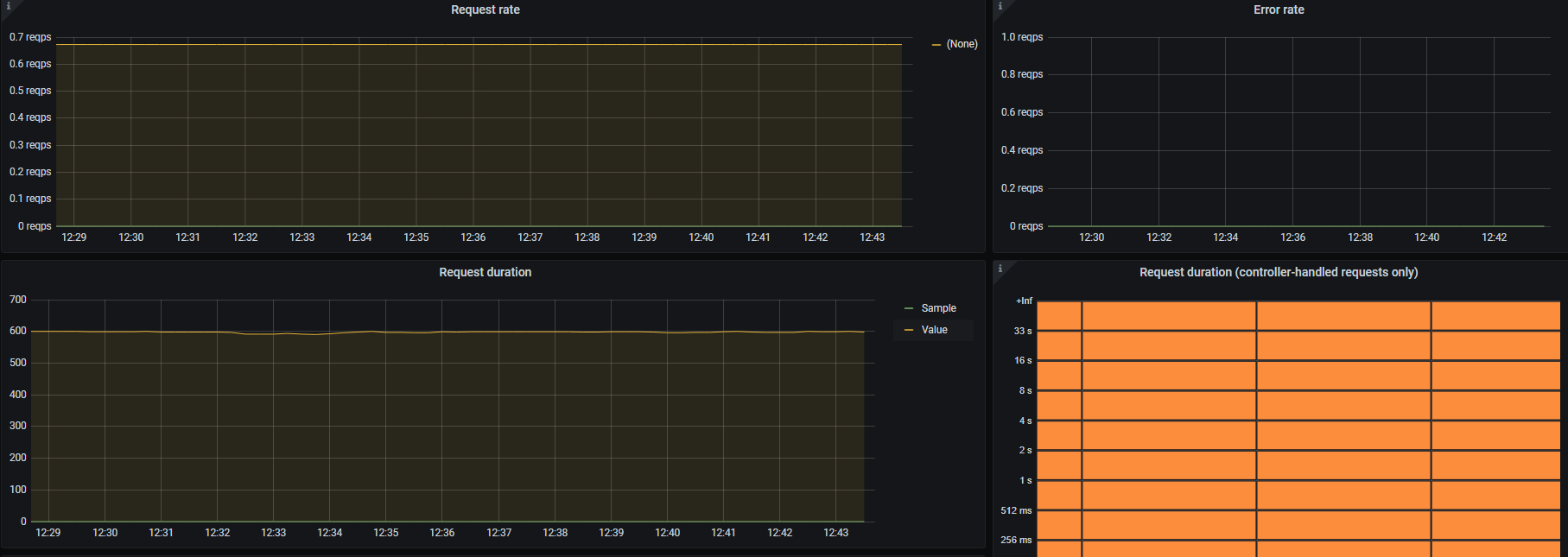The width and height of the screenshot is (1568, 557).
Task: Click 12:38 time label in Request duration panel
Action: tap(555, 533)
